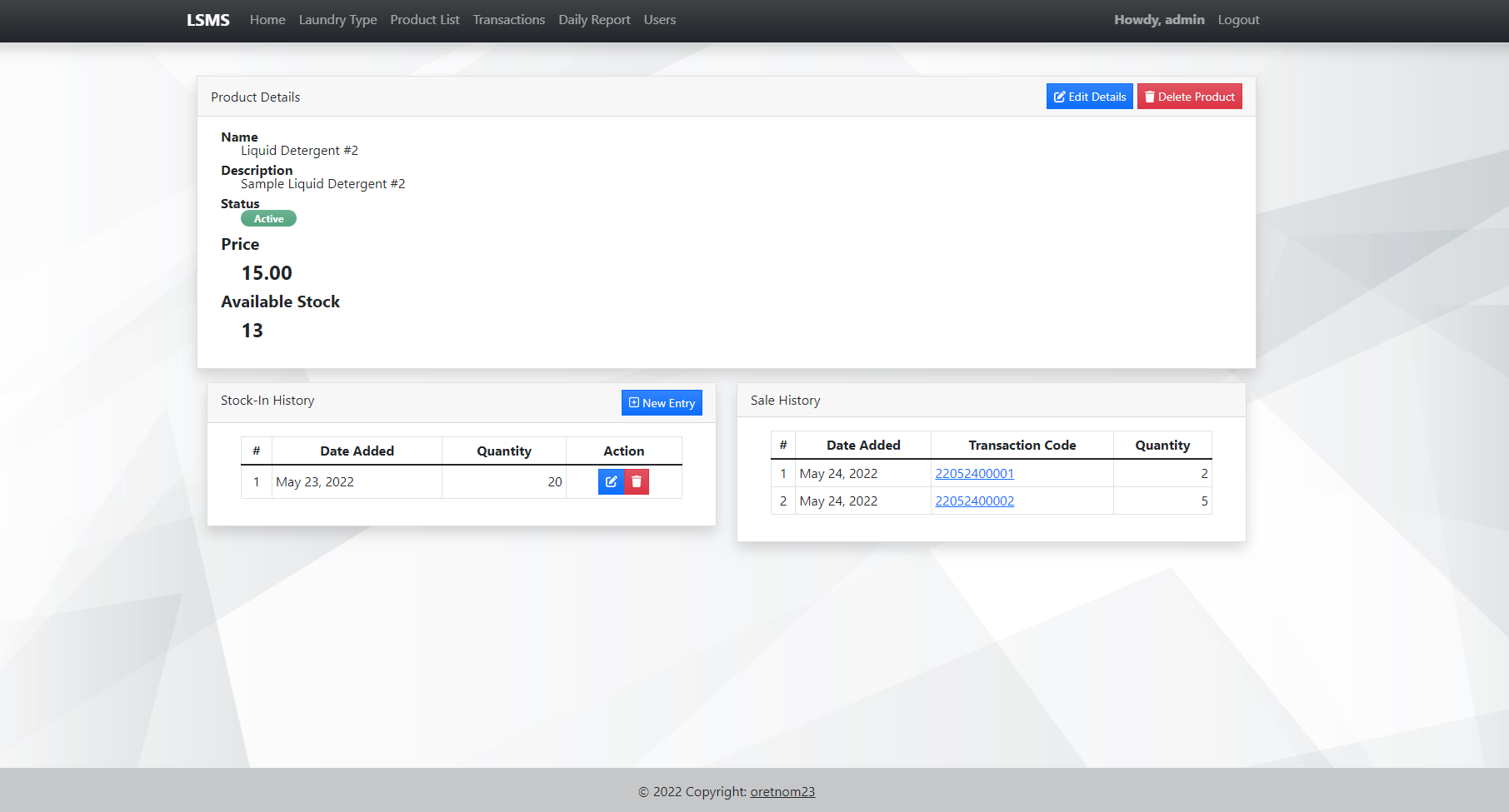Screen dimensions: 1509x812
Task: Click the Stock-In History panel title
Action: click(267, 401)
